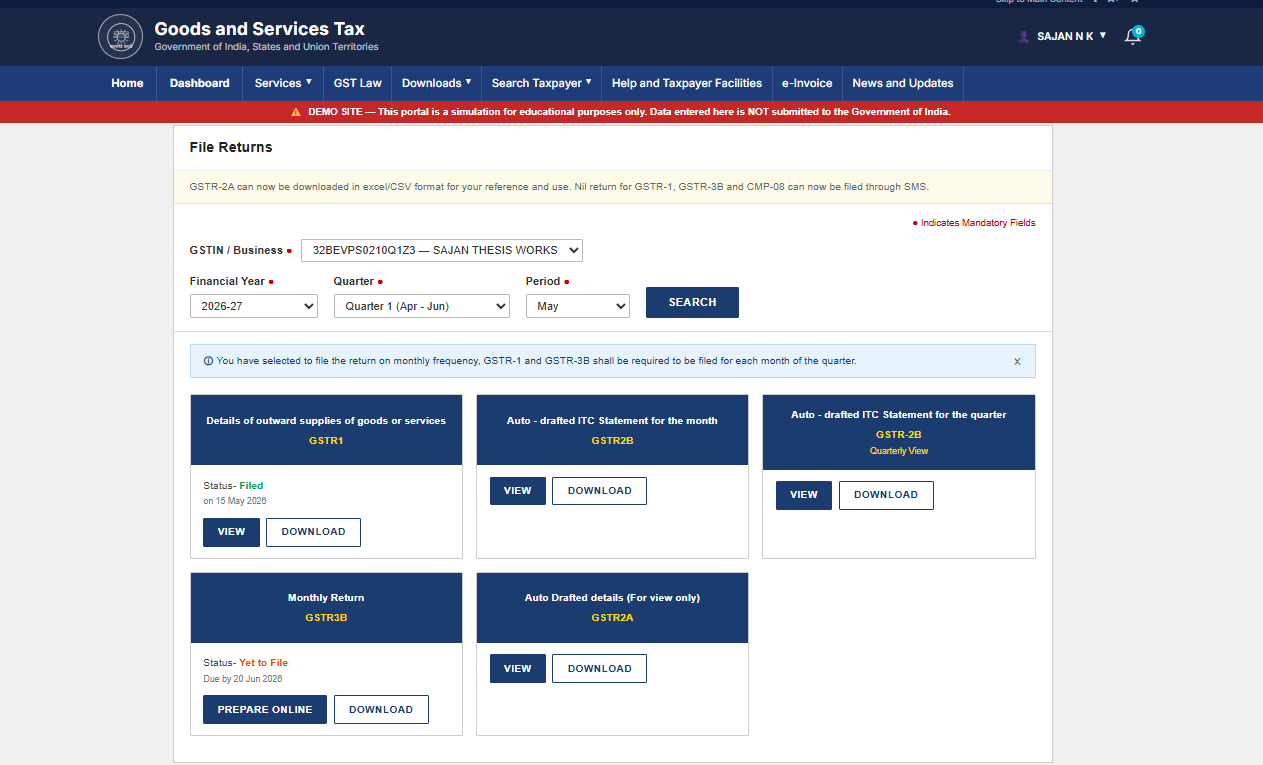Open the GST Law menu item
Screen dimensions: 1263x765
(357, 83)
